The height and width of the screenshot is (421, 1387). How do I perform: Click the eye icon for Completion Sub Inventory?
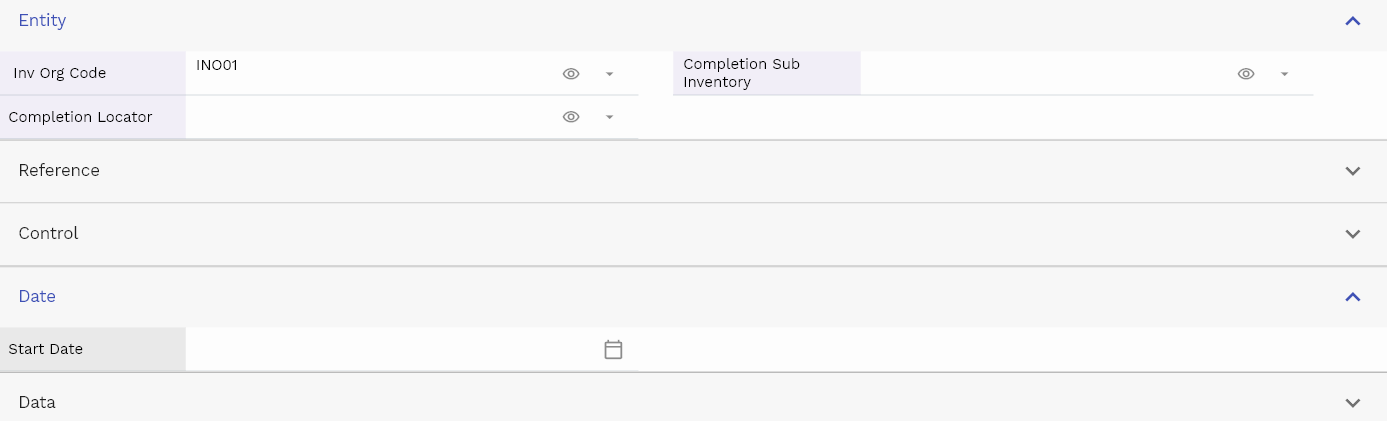coord(1246,74)
